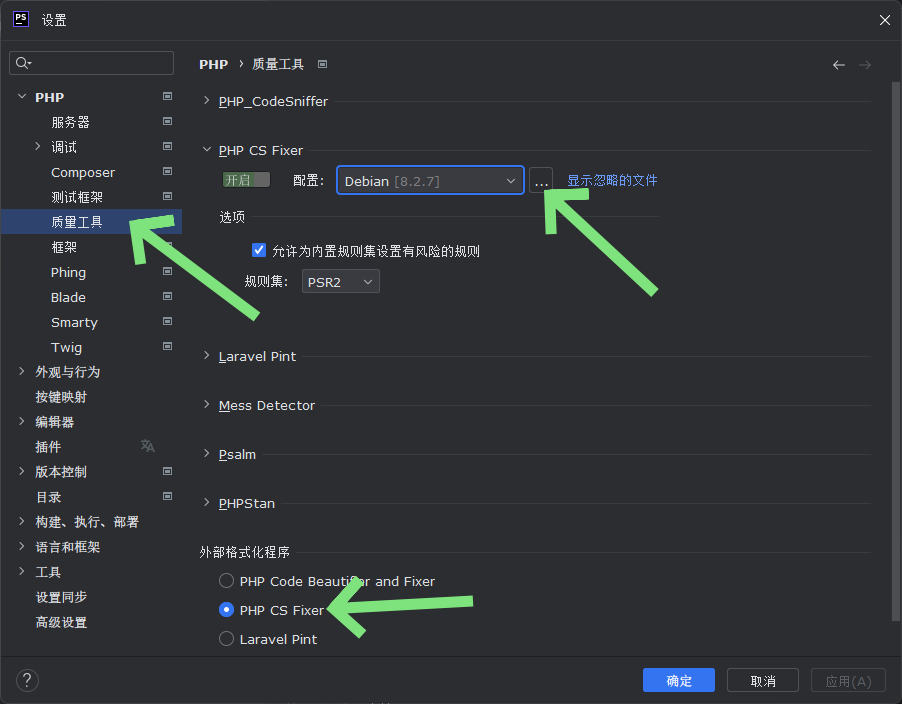The image size is (902, 704).
Task: Expand the 外观与行为 tree node
Action: pos(22,371)
